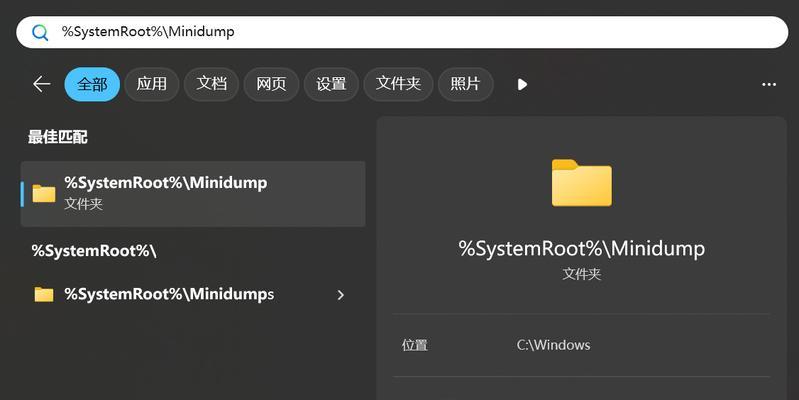Click the folder icon of the best match

[x=44, y=194]
